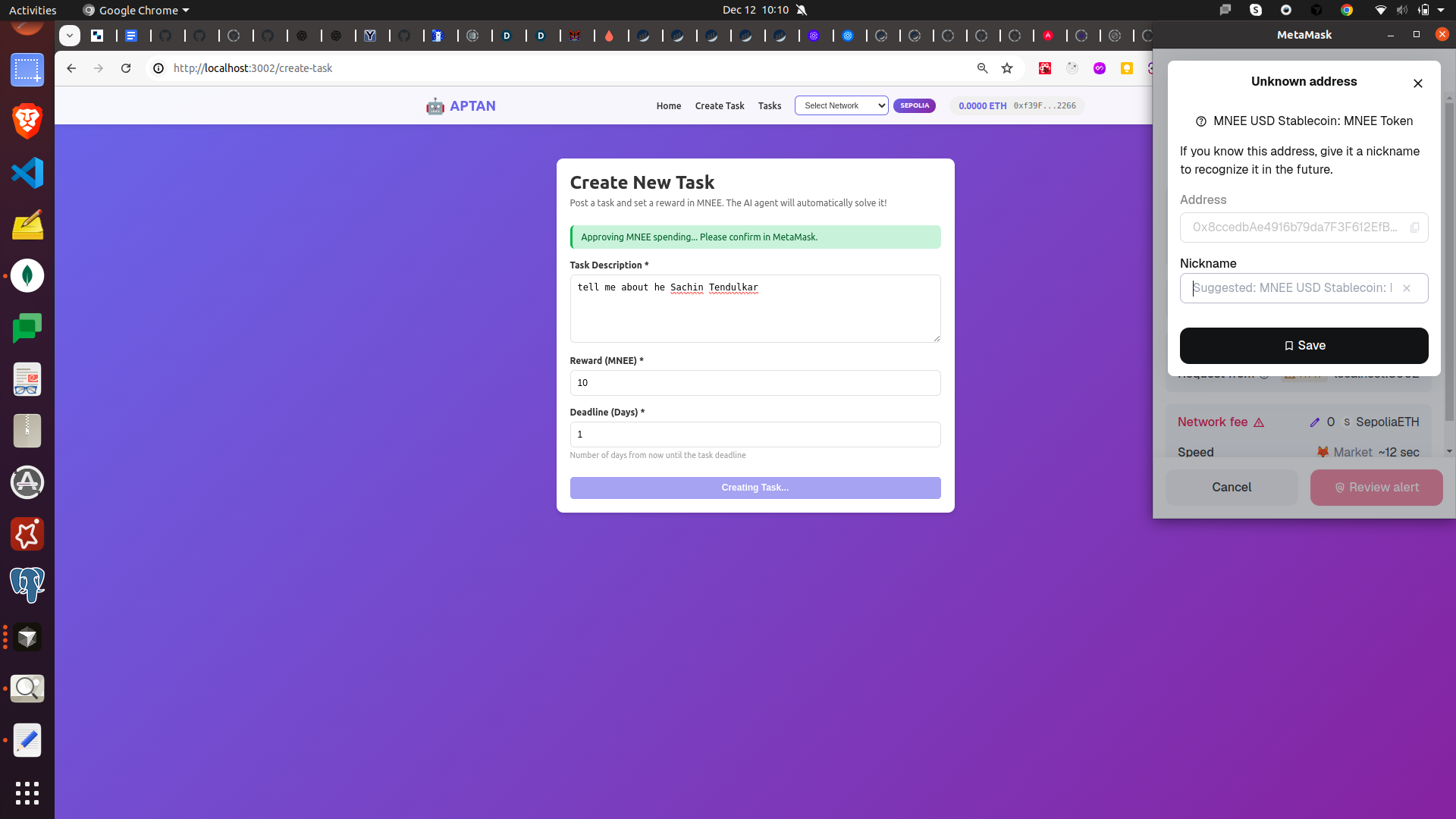
Task: Click the Review alert button
Action: [1376, 488]
